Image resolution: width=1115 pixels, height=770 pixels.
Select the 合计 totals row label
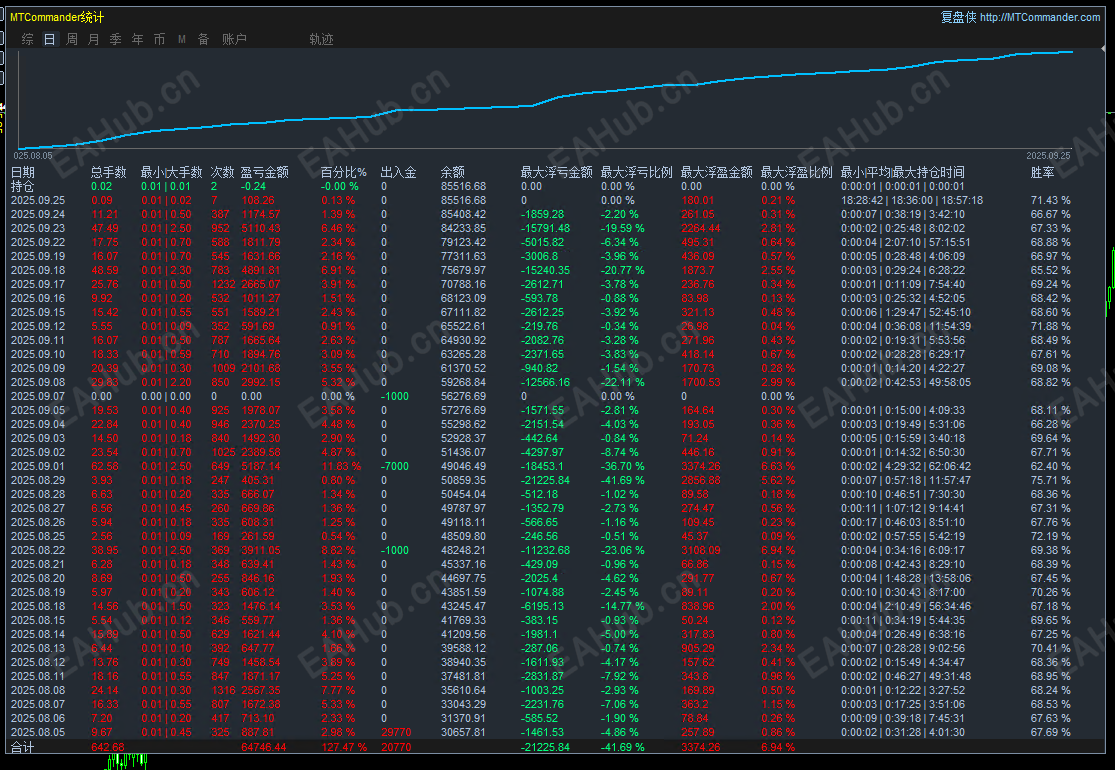click(x=23, y=747)
